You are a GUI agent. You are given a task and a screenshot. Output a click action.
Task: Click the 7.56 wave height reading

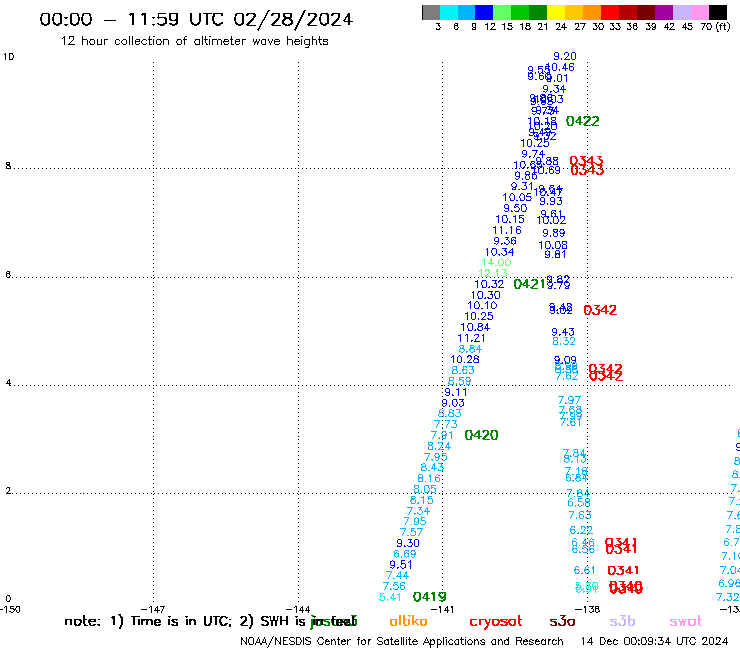point(394,586)
